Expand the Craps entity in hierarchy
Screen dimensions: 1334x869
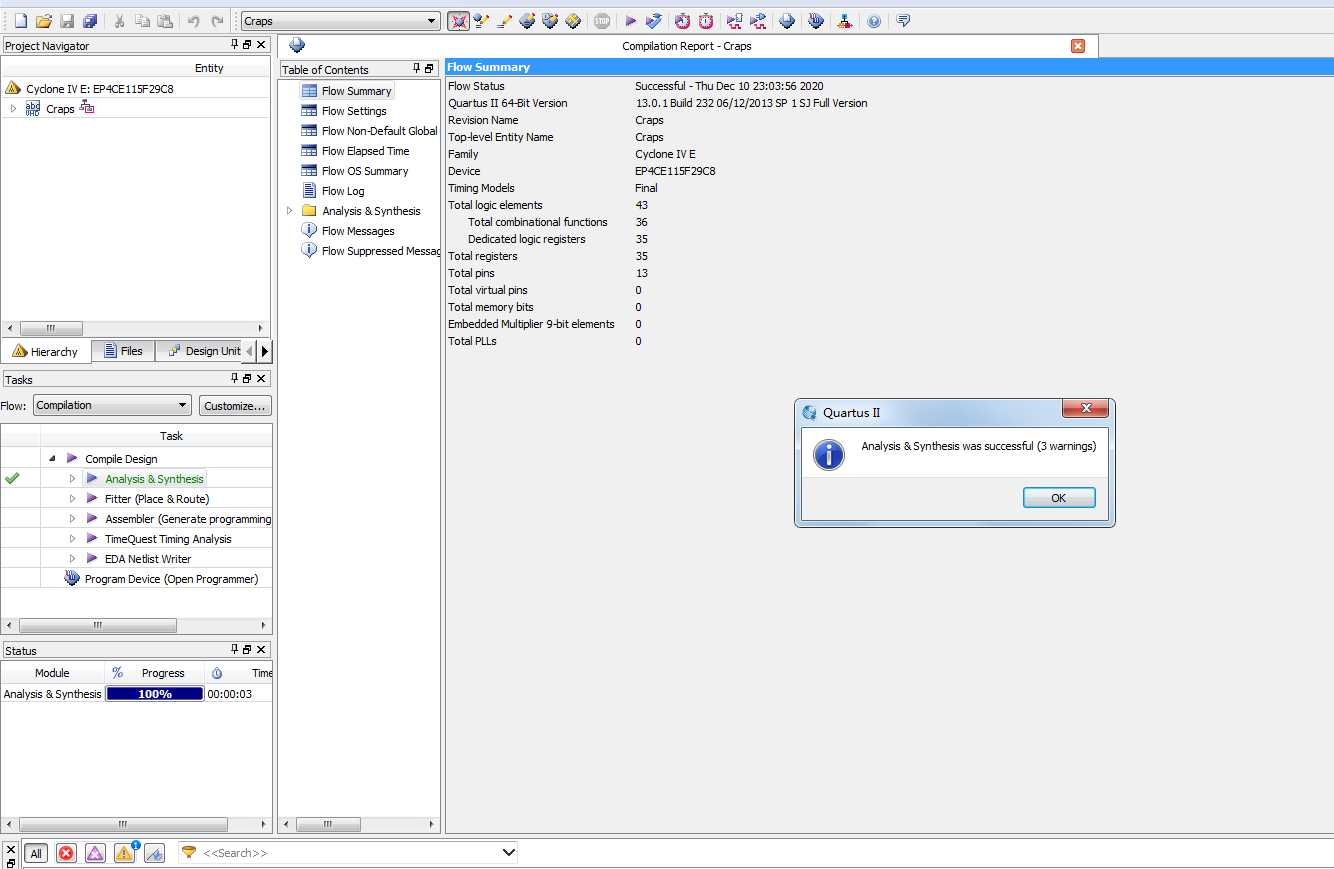pos(13,109)
